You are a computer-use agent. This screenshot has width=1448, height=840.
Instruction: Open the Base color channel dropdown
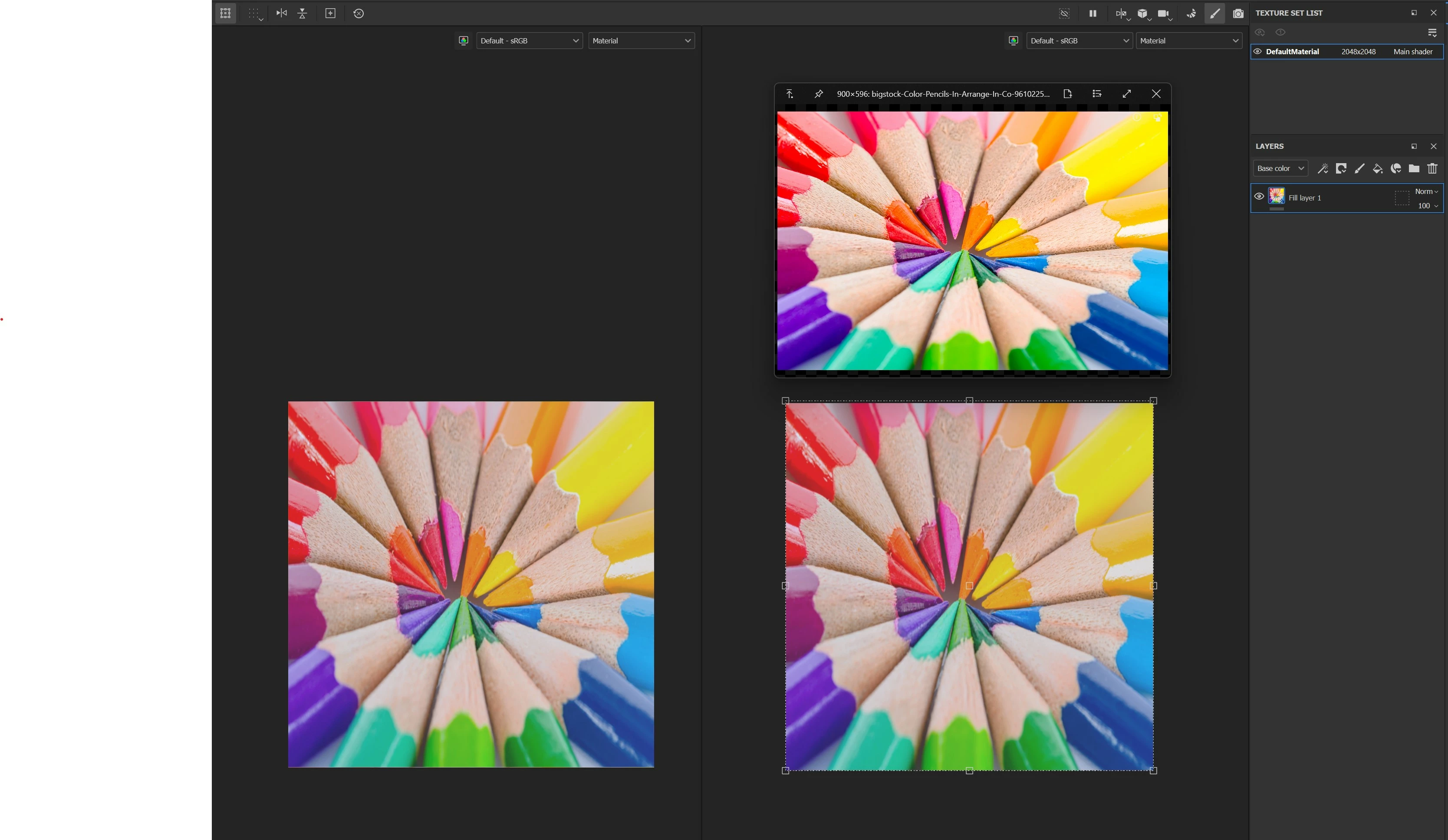pos(1280,168)
